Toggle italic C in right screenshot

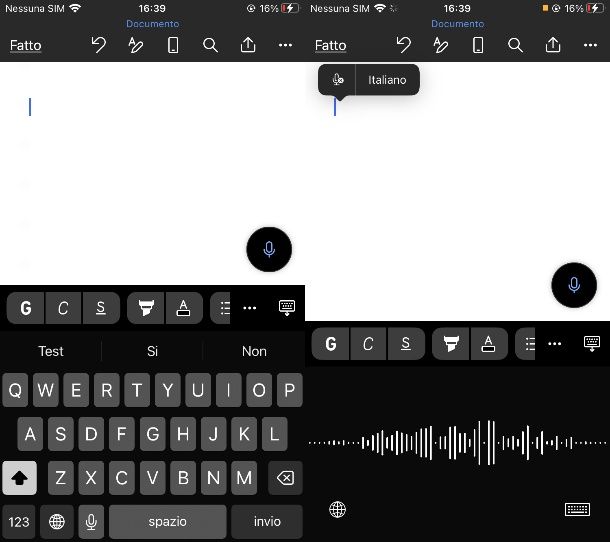368,344
